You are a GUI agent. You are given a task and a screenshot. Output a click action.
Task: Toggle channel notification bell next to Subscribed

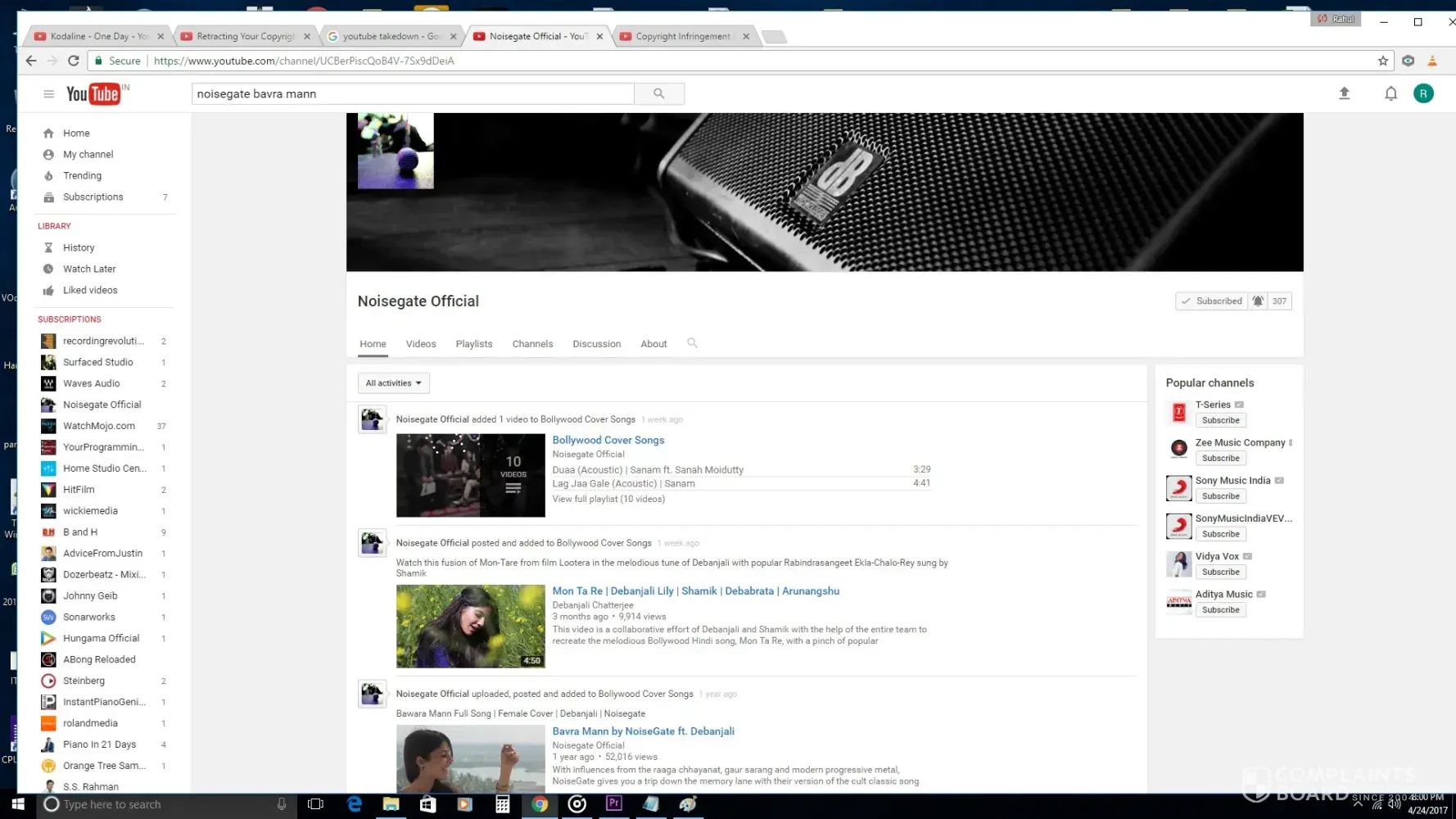click(x=1258, y=301)
